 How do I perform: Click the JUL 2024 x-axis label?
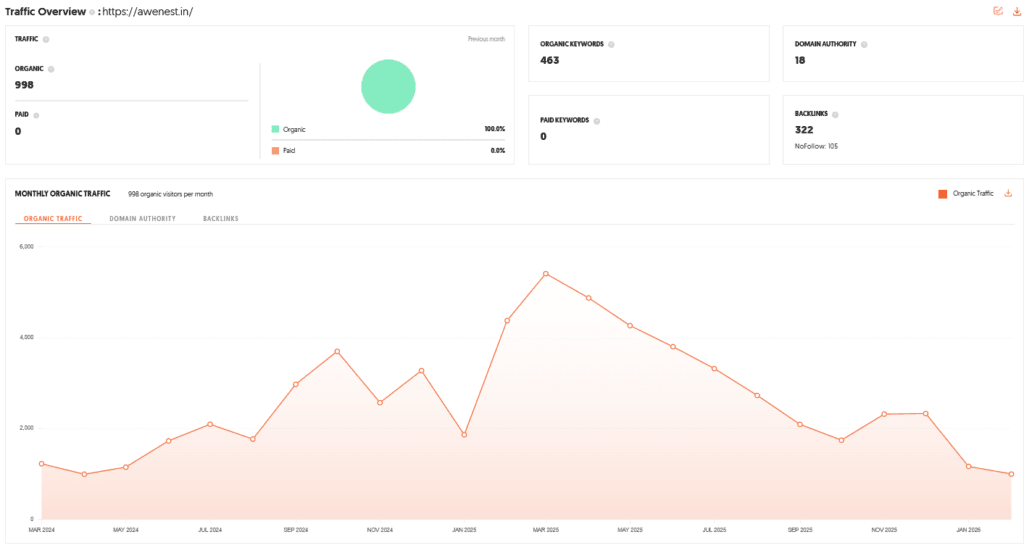[210, 530]
